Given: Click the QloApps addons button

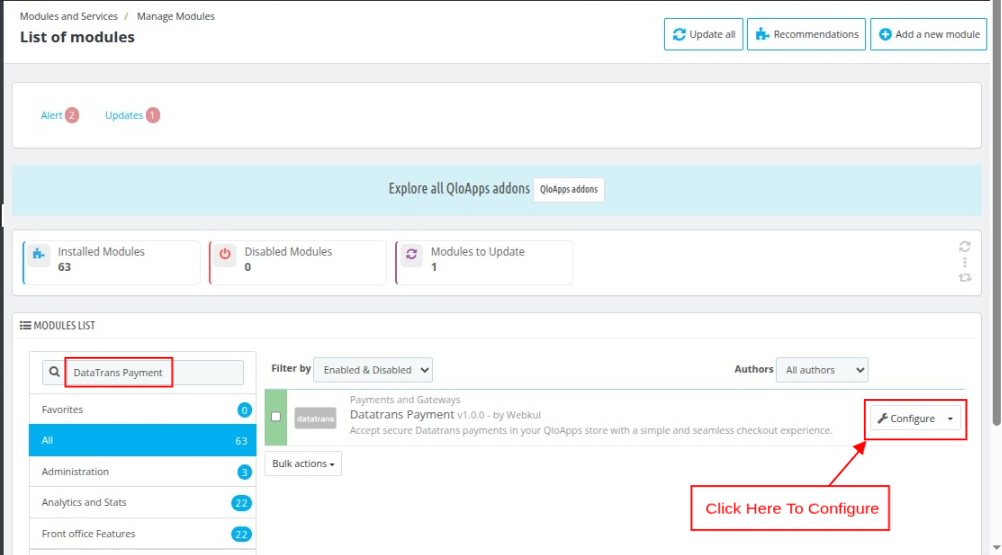Looking at the screenshot, I should [x=568, y=190].
